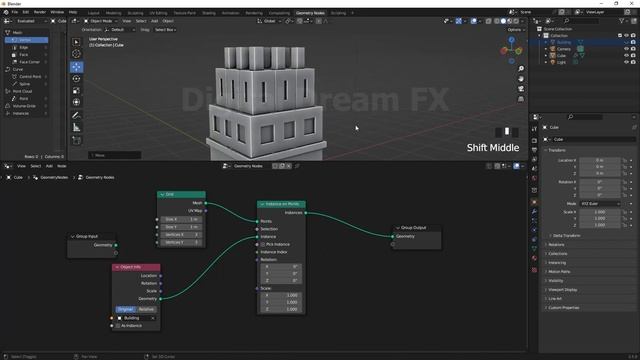This screenshot has width=640, height=360.
Task: Open the File menu
Action: [x=15, y=12]
